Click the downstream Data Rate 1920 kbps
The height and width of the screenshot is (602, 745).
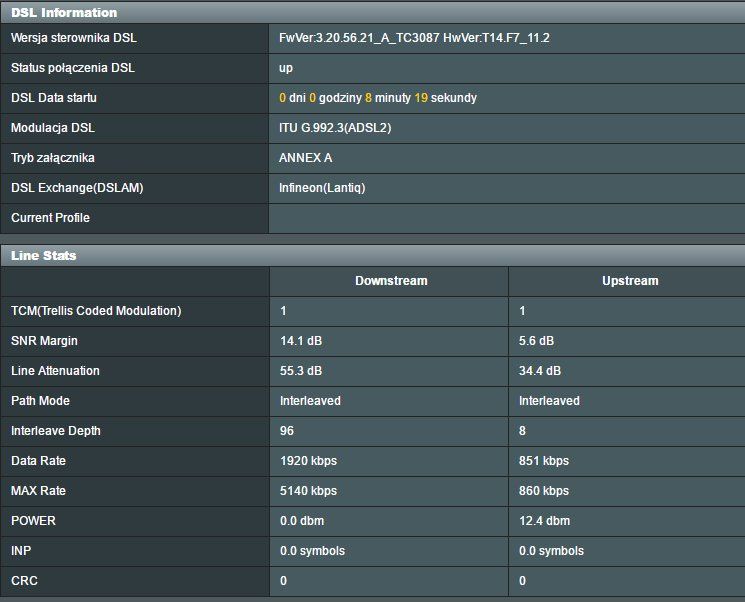[x=308, y=461]
